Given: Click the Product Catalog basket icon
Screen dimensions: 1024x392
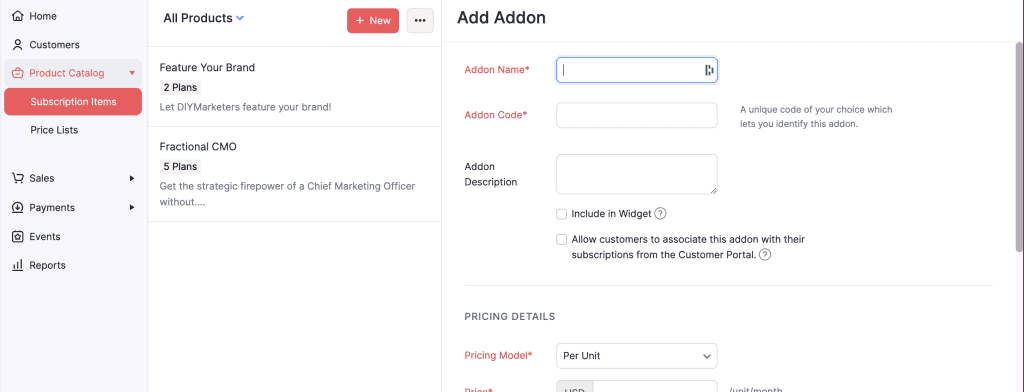Looking at the screenshot, I should (18, 73).
